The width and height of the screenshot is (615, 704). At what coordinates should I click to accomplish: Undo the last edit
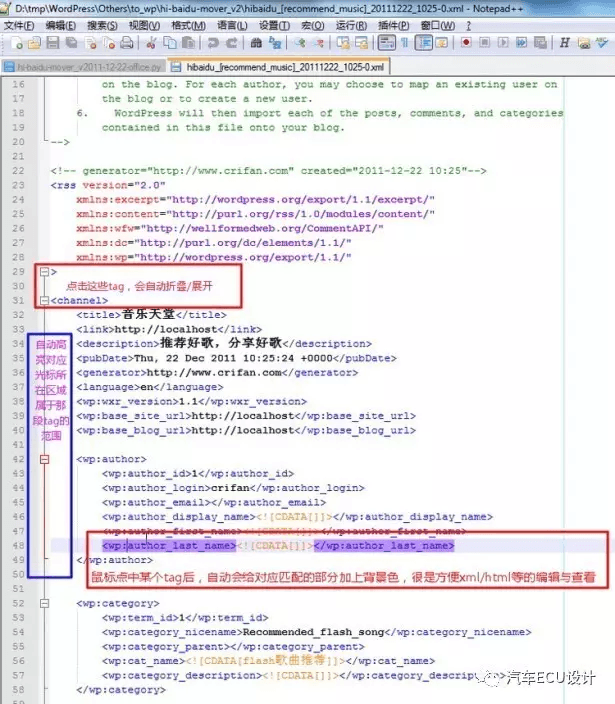point(213,43)
